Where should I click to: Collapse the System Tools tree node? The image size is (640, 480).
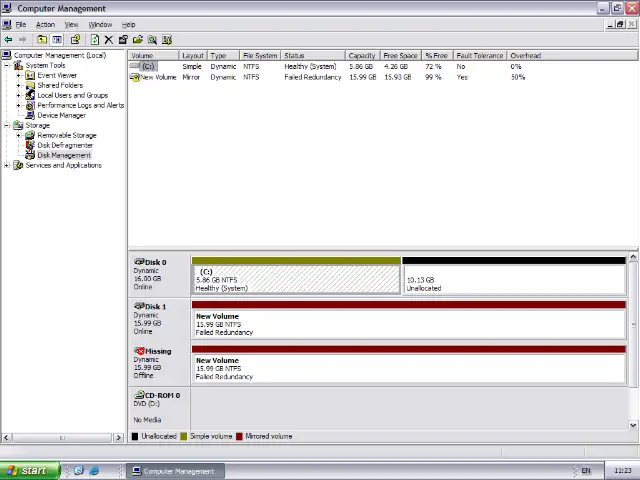click(7, 65)
